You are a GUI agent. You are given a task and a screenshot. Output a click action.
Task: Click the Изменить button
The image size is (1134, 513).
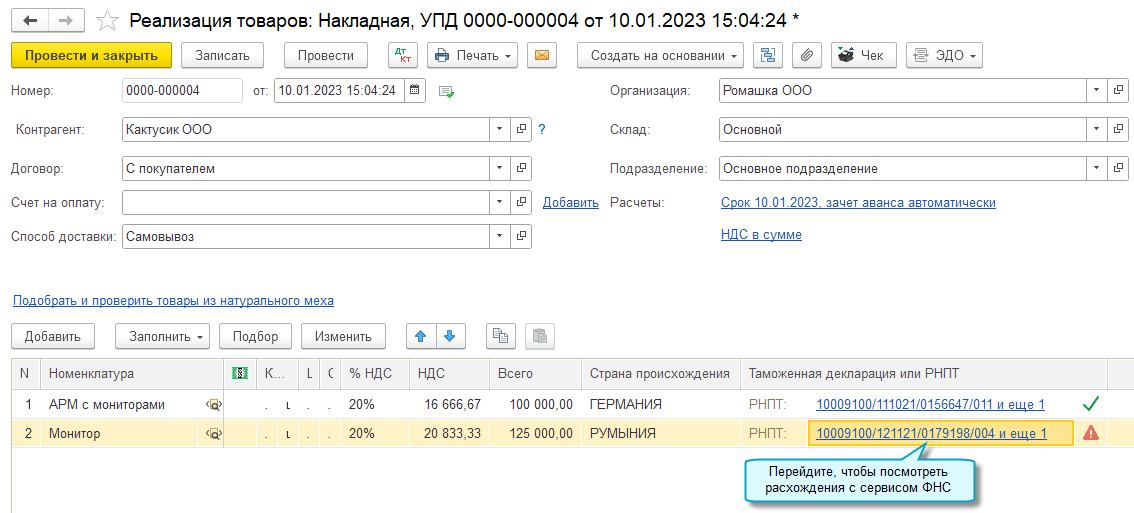(x=343, y=336)
